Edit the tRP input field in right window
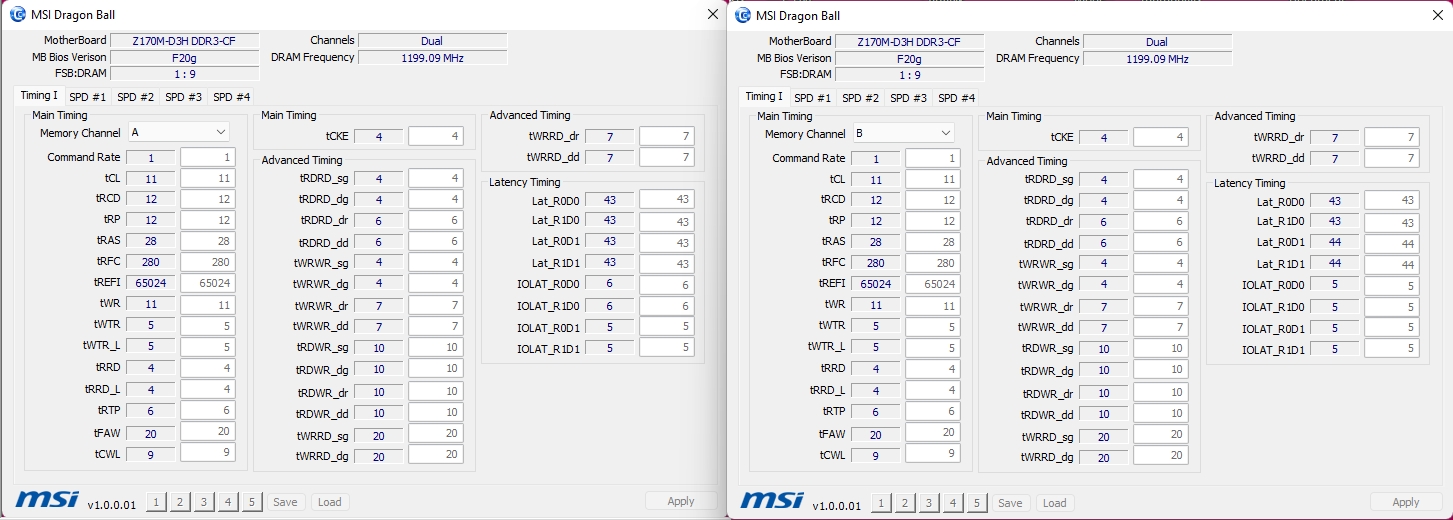The image size is (1453, 520). coord(933,221)
